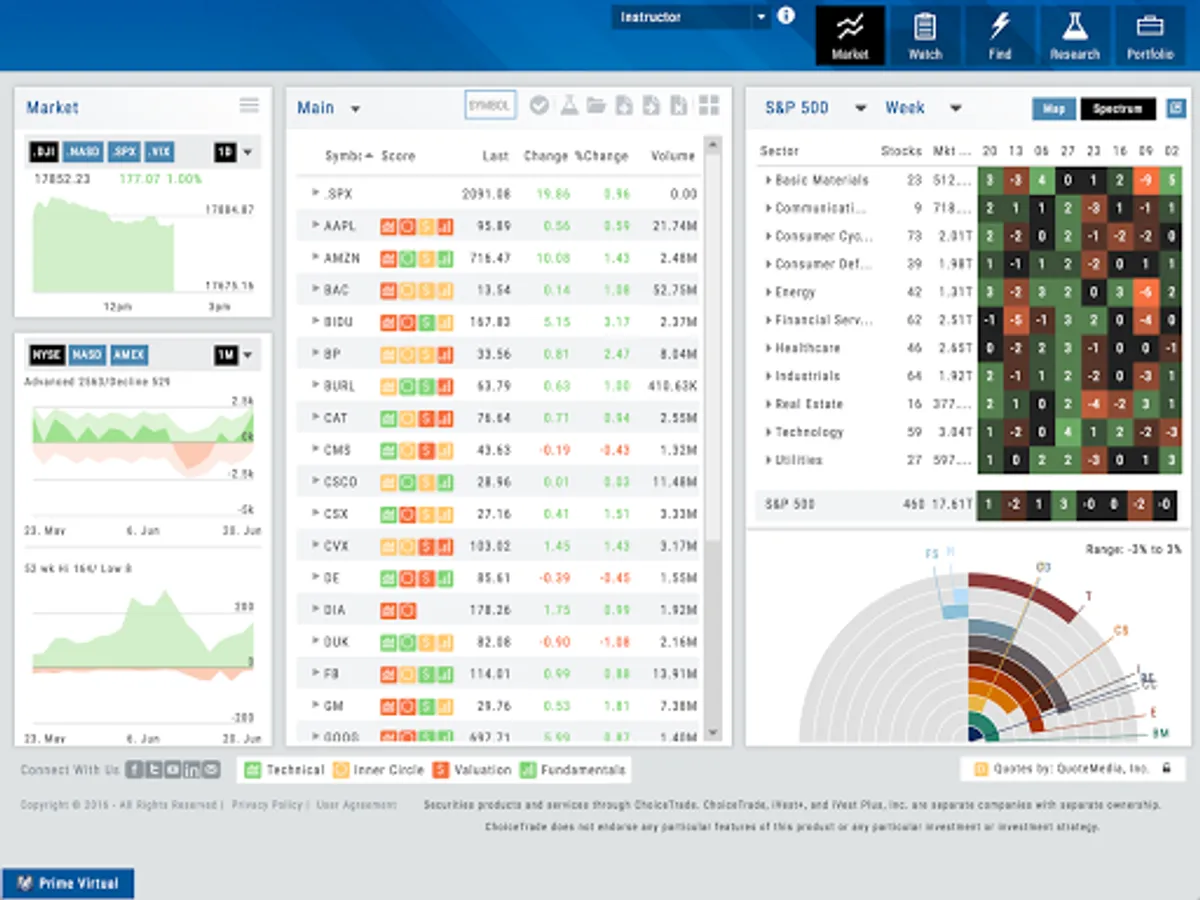Open the Market view in the top bar
The image size is (1200, 900).
pyautogui.click(x=850, y=35)
